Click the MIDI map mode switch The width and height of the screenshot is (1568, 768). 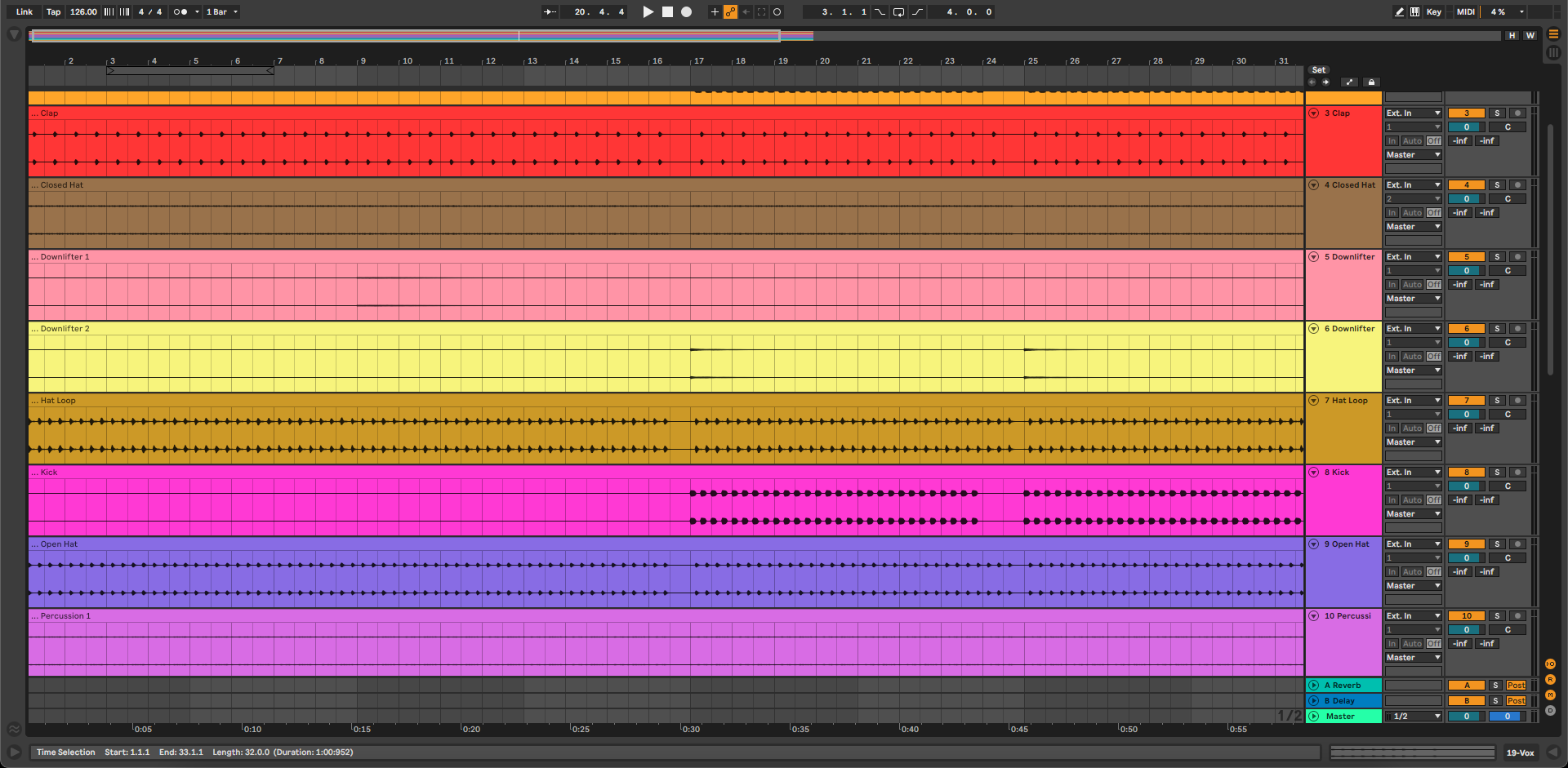tap(1465, 12)
